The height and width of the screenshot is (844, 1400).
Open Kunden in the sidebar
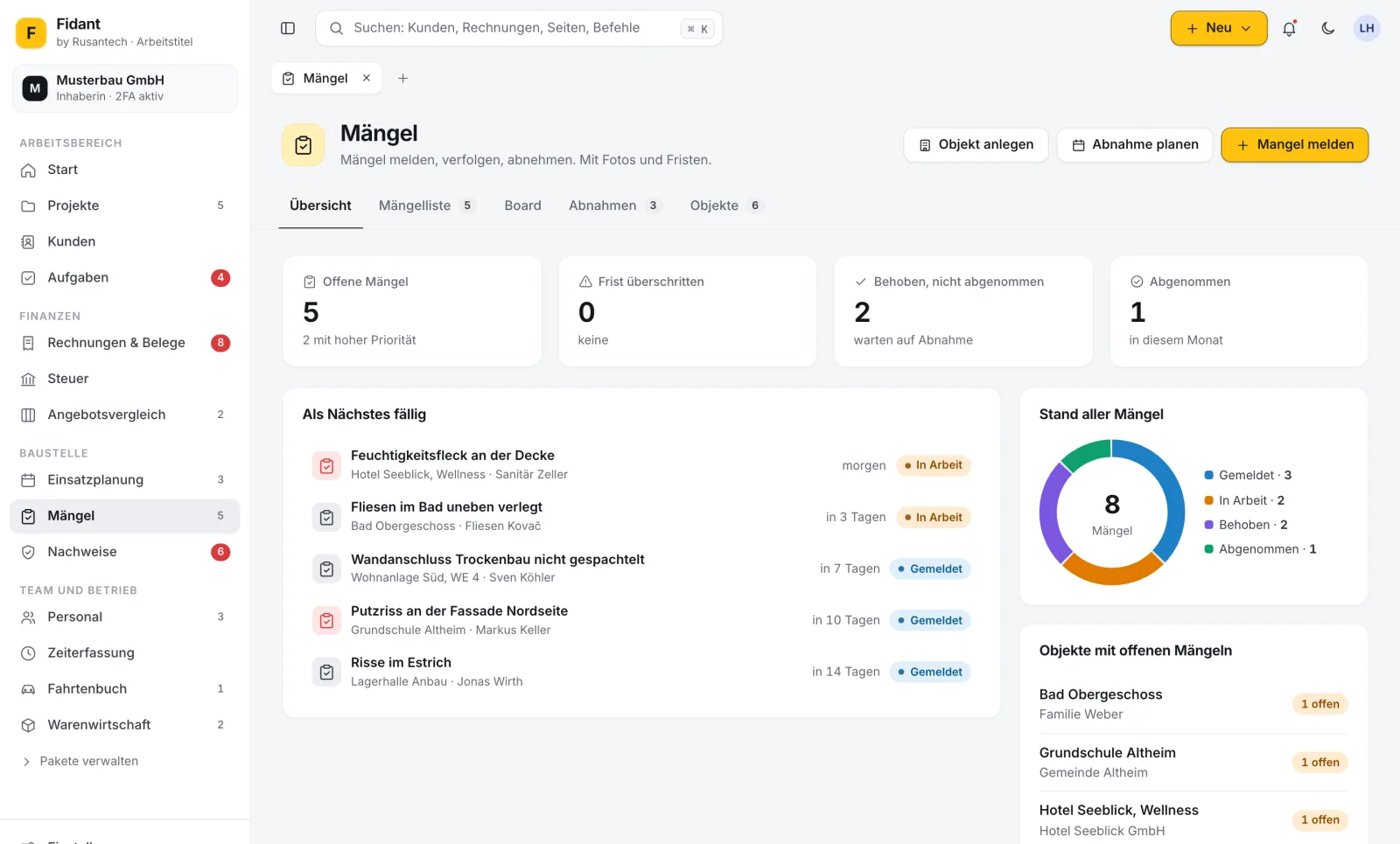[124, 241]
